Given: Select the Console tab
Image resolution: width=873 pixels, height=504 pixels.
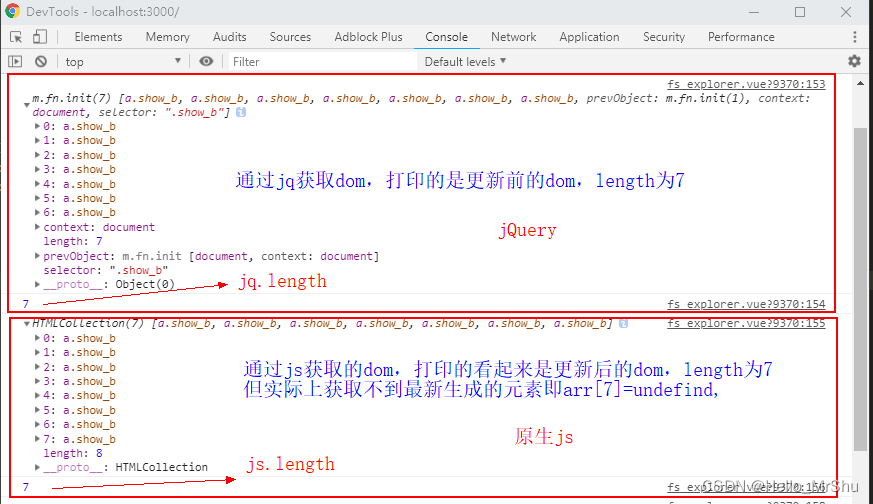Looking at the screenshot, I should pyautogui.click(x=447, y=37).
